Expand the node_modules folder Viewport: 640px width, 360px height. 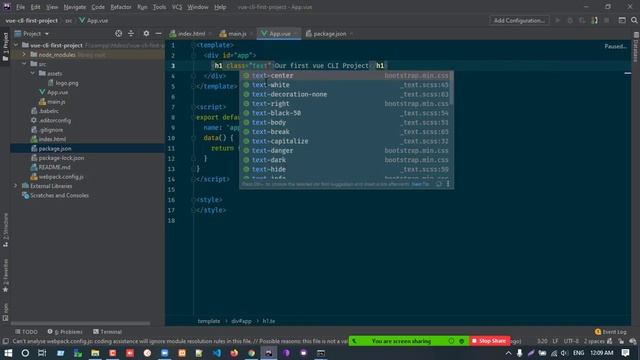click(24, 55)
